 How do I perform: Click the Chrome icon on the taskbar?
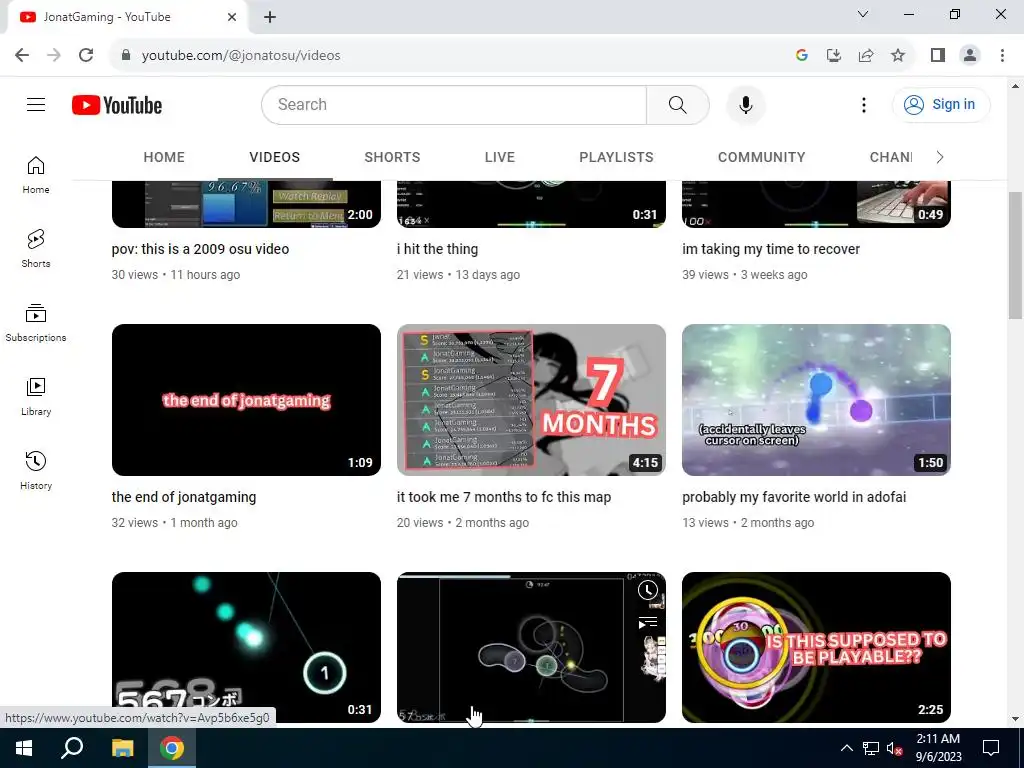(x=172, y=748)
